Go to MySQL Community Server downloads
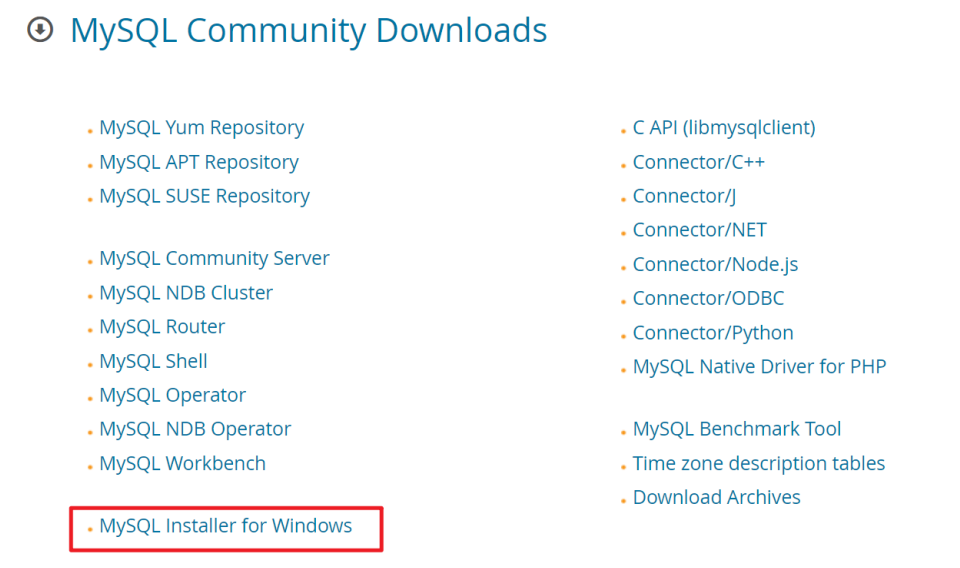Viewport: 960px width, 568px height. pyautogui.click(x=214, y=258)
